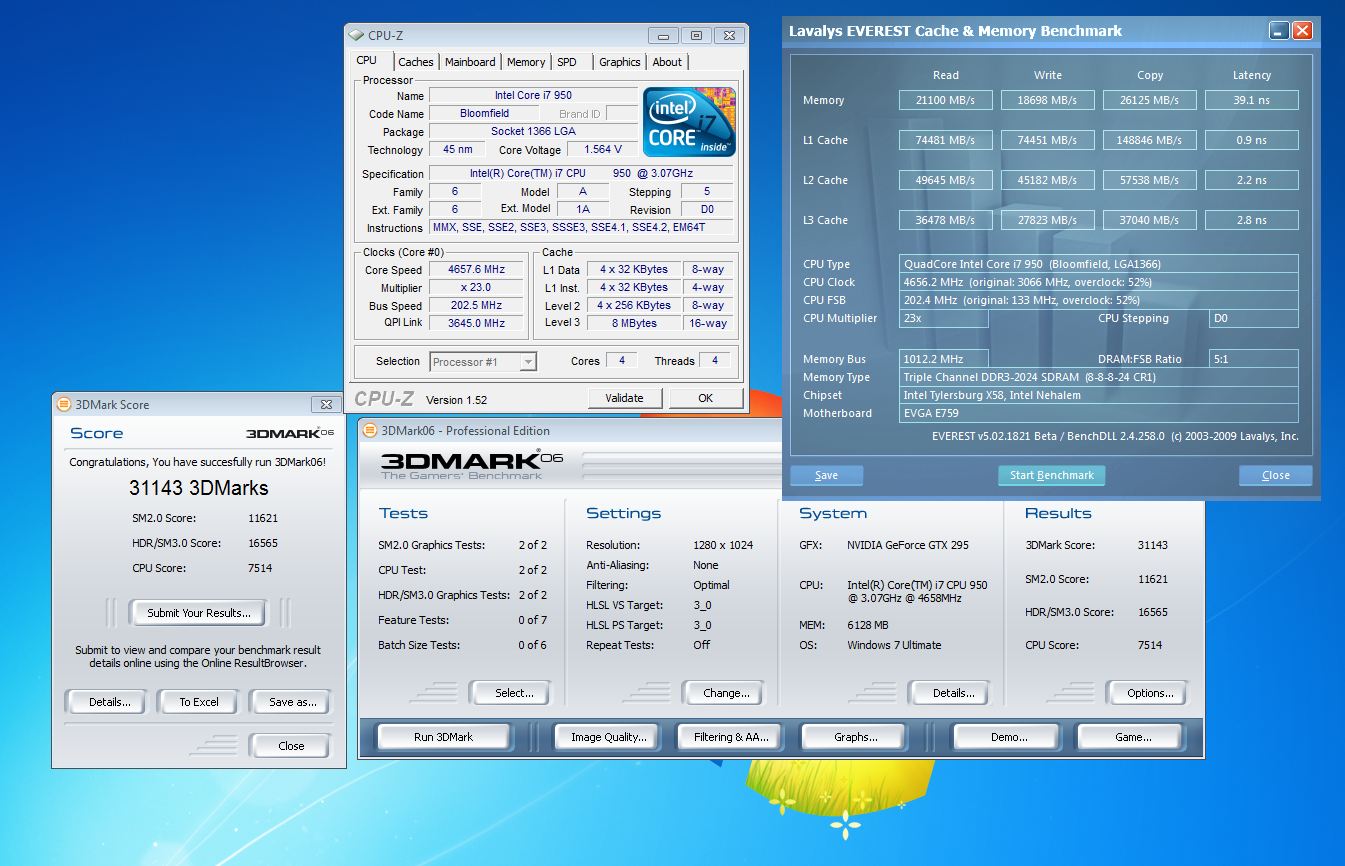Export results with To Excel button
1345x866 pixels.
pos(199,702)
